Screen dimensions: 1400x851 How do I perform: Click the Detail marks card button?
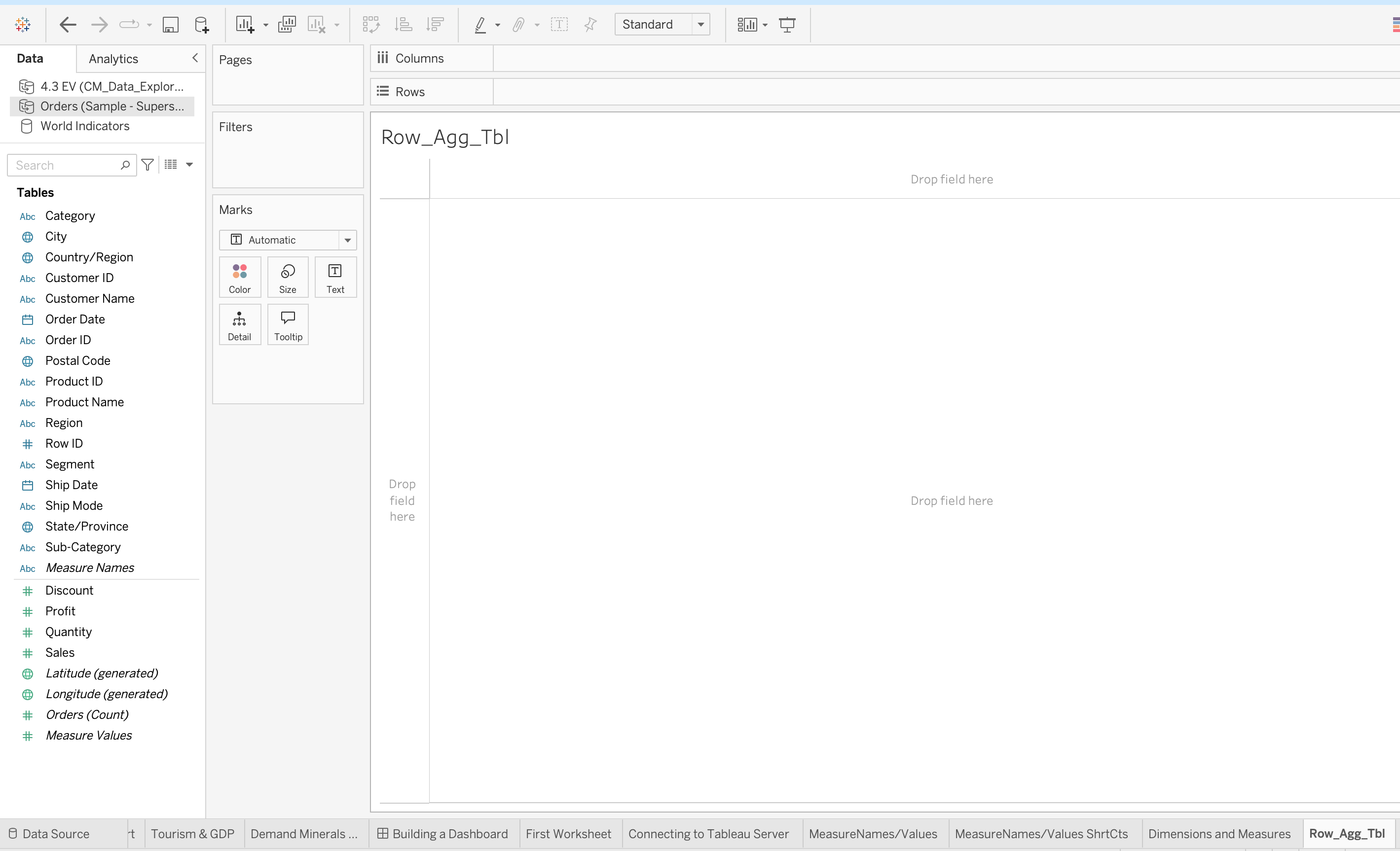(240, 325)
